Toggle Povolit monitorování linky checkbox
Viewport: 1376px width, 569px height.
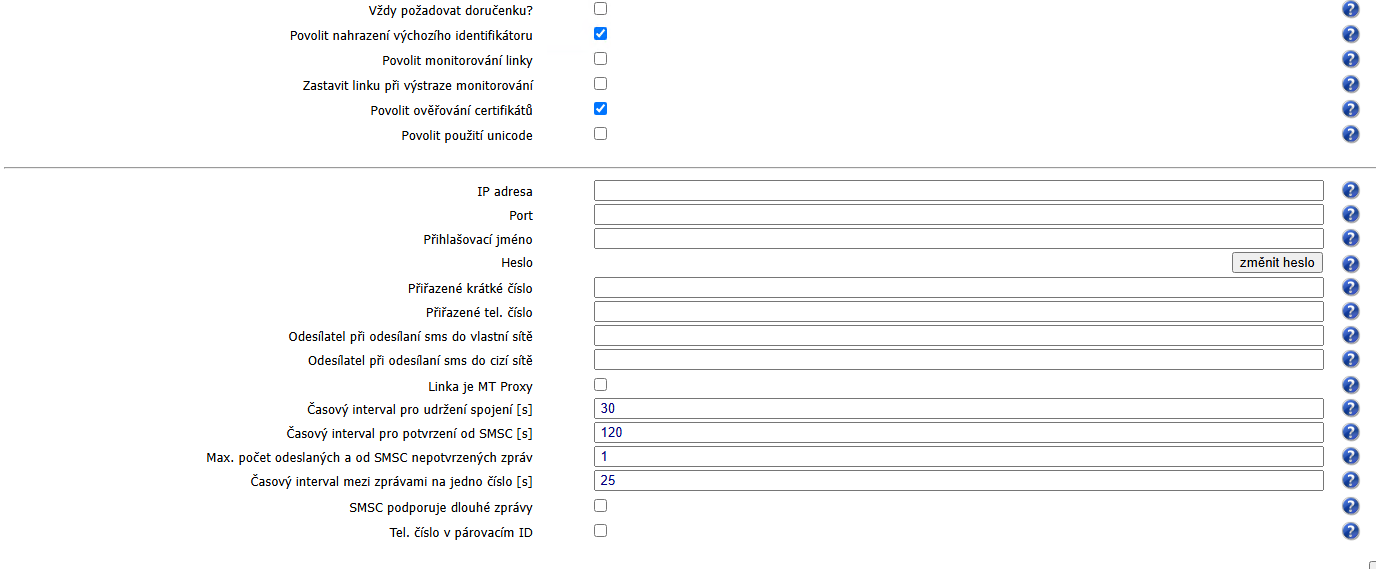pos(600,58)
